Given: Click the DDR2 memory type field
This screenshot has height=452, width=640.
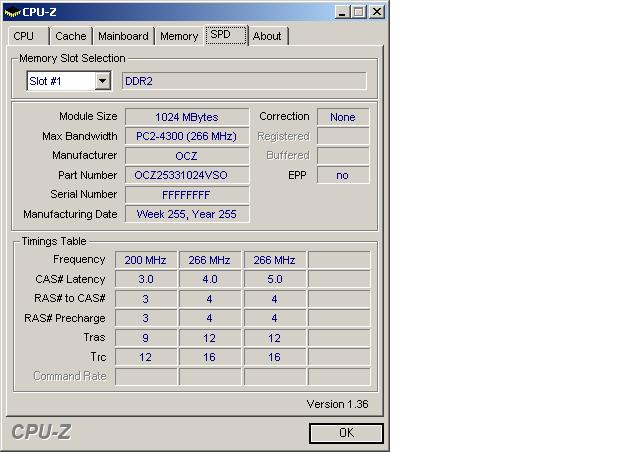Looking at the screenshot, I should (244, 81).
